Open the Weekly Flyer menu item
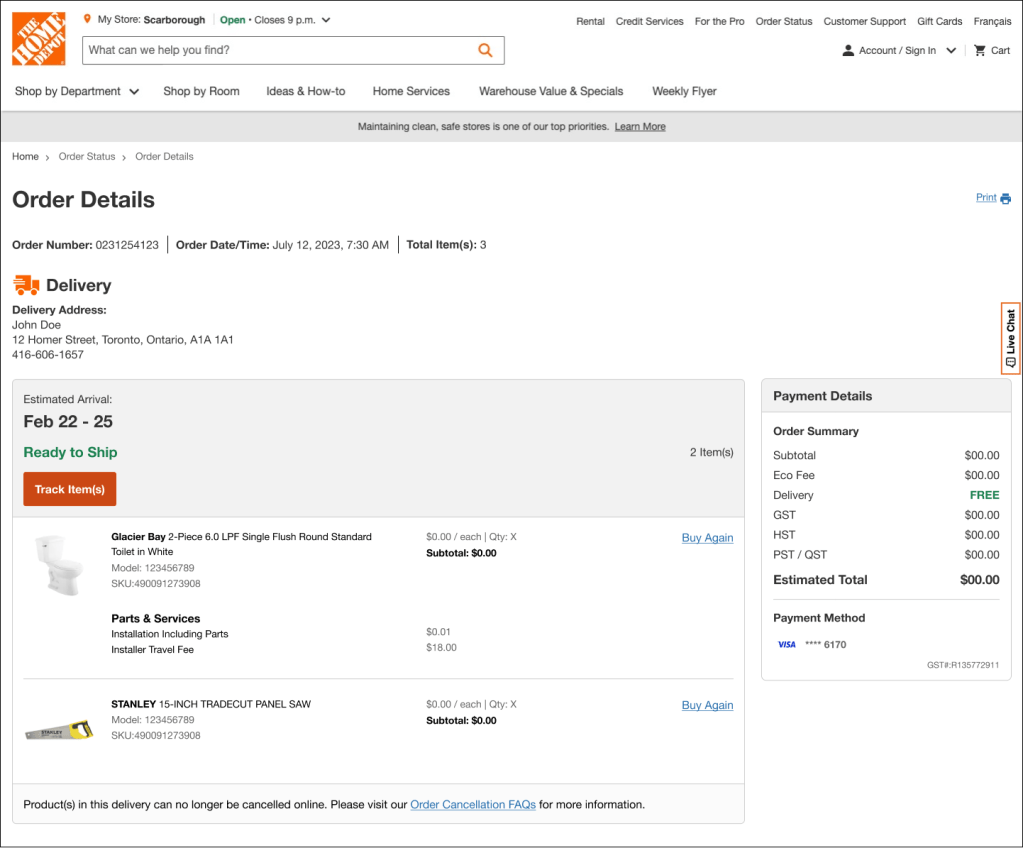 tap(684, 91)
